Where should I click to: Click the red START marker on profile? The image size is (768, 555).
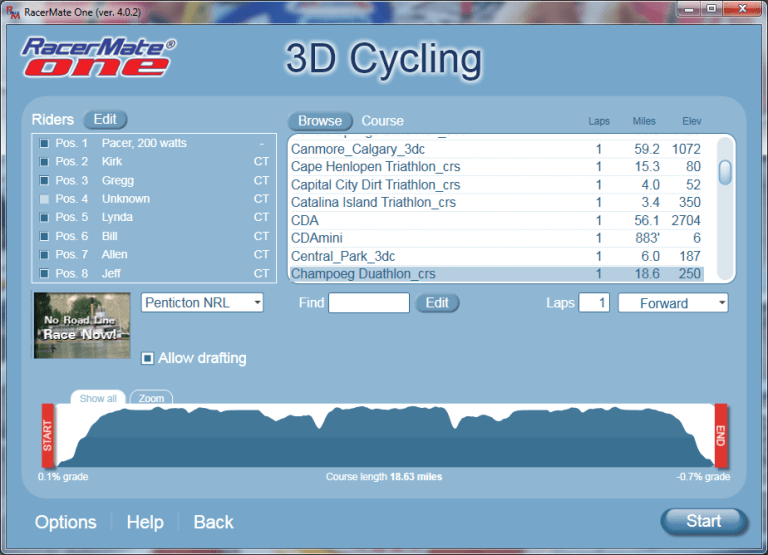(x=46, y=436)
